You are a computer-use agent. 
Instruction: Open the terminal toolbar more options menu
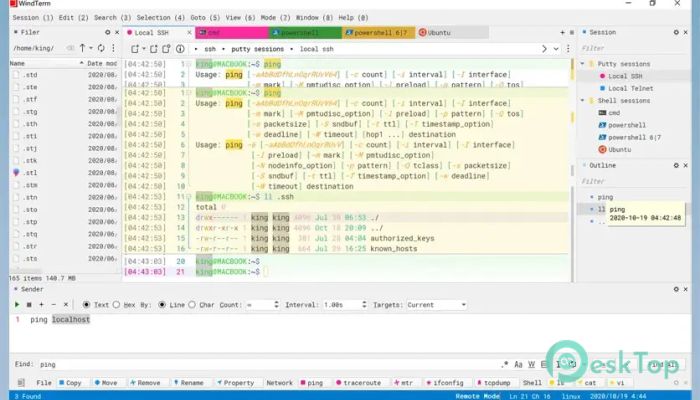tap(568, 49)
